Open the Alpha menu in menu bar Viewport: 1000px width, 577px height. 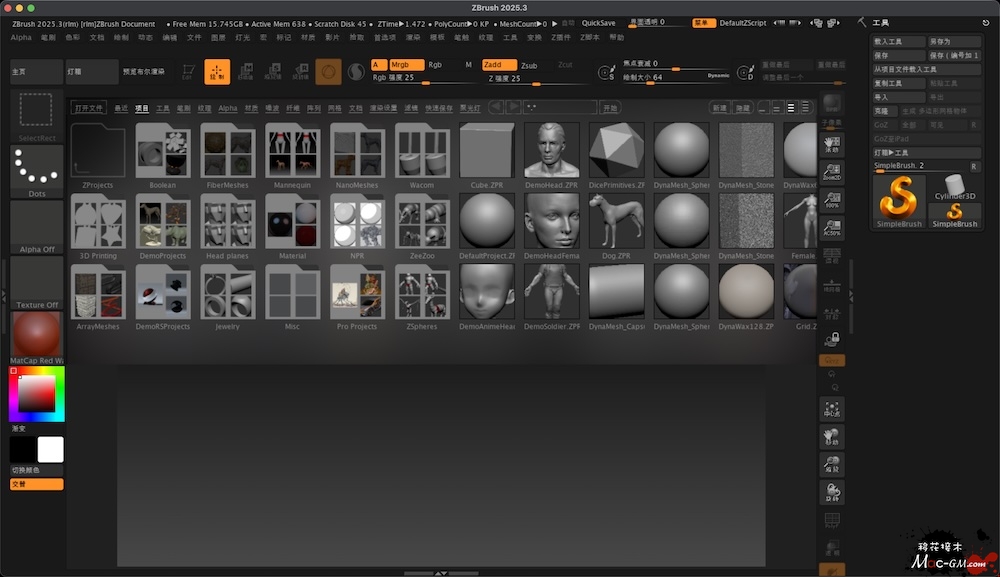coord(21,37)
